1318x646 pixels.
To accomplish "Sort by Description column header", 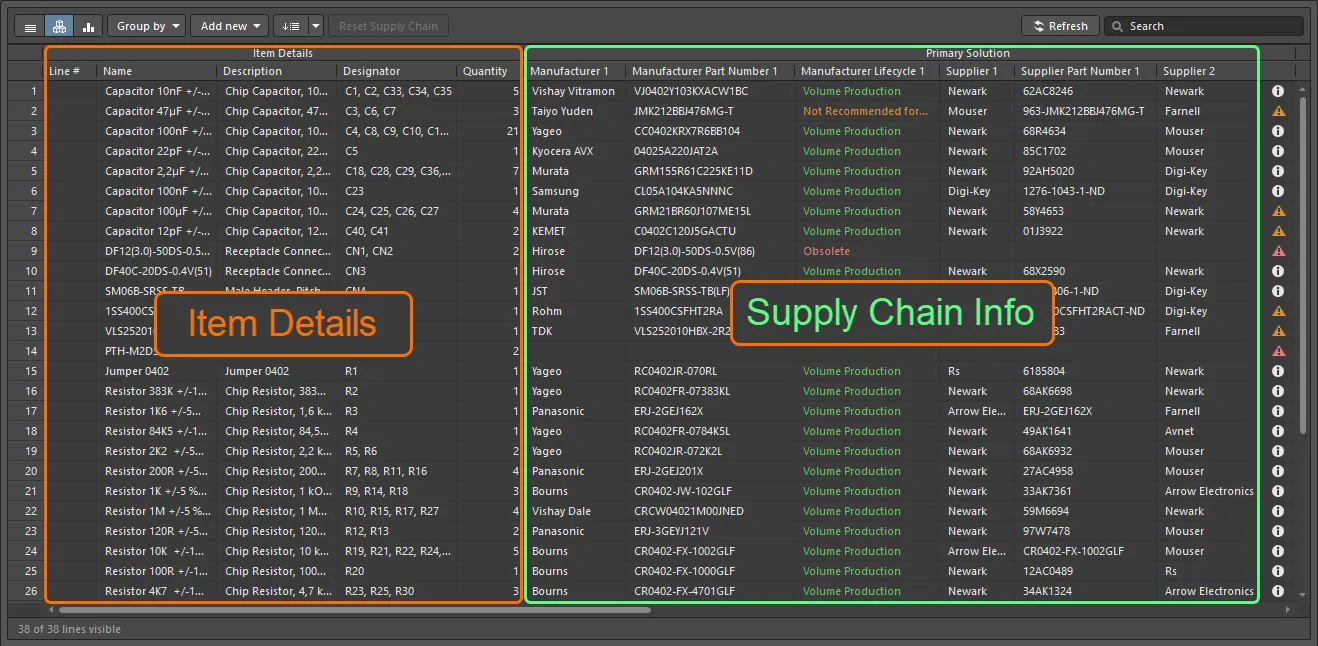I will coord(277,71).
